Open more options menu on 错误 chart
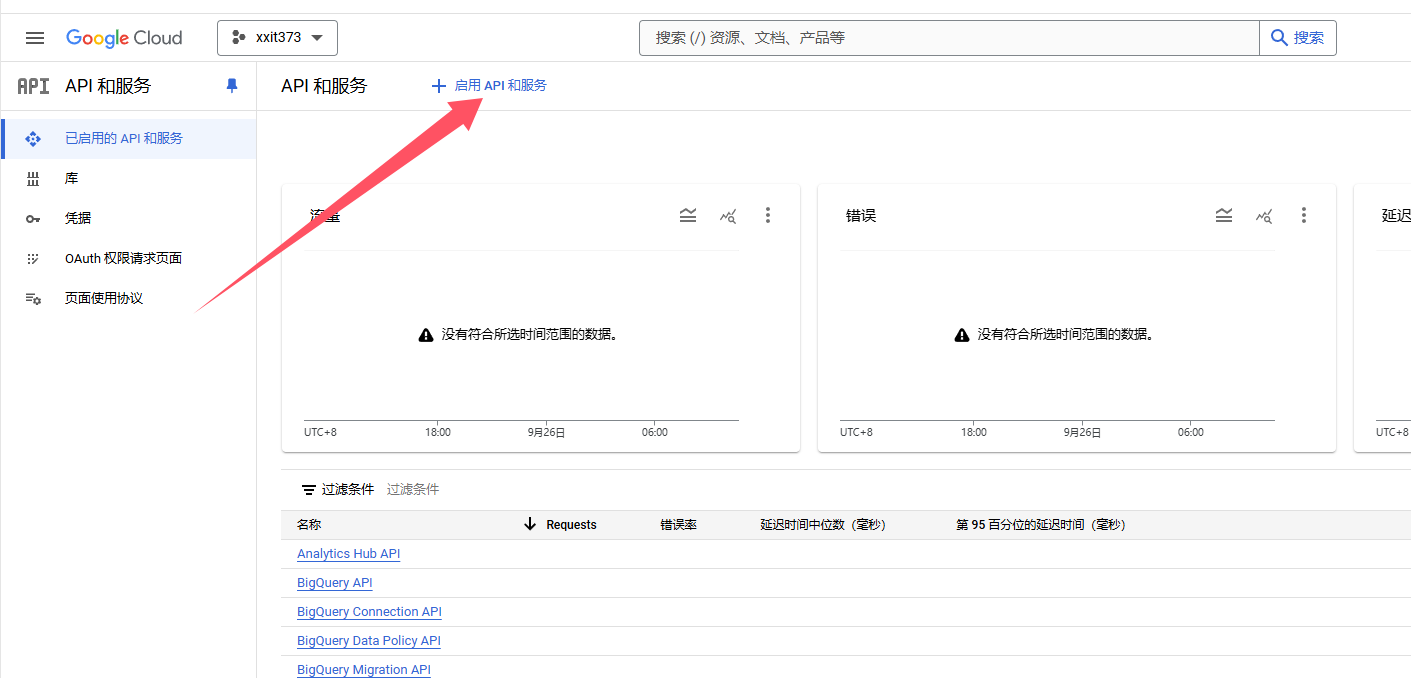The height and width of the screenshot is (678, 1411). point(1304,215)
